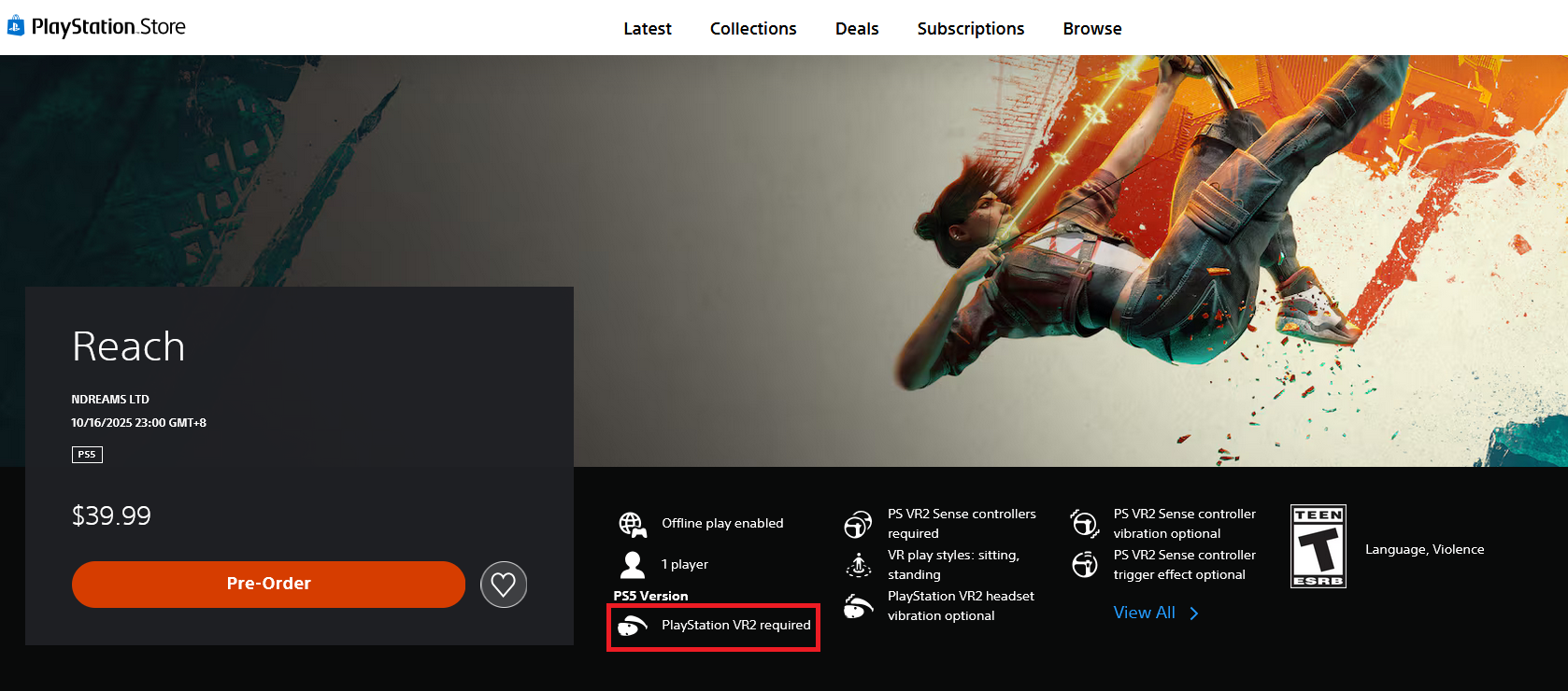This screenshot has height=691, width=1568.
Task: Click the Sense controller trigger effect icon
Action: [1085, 565]
